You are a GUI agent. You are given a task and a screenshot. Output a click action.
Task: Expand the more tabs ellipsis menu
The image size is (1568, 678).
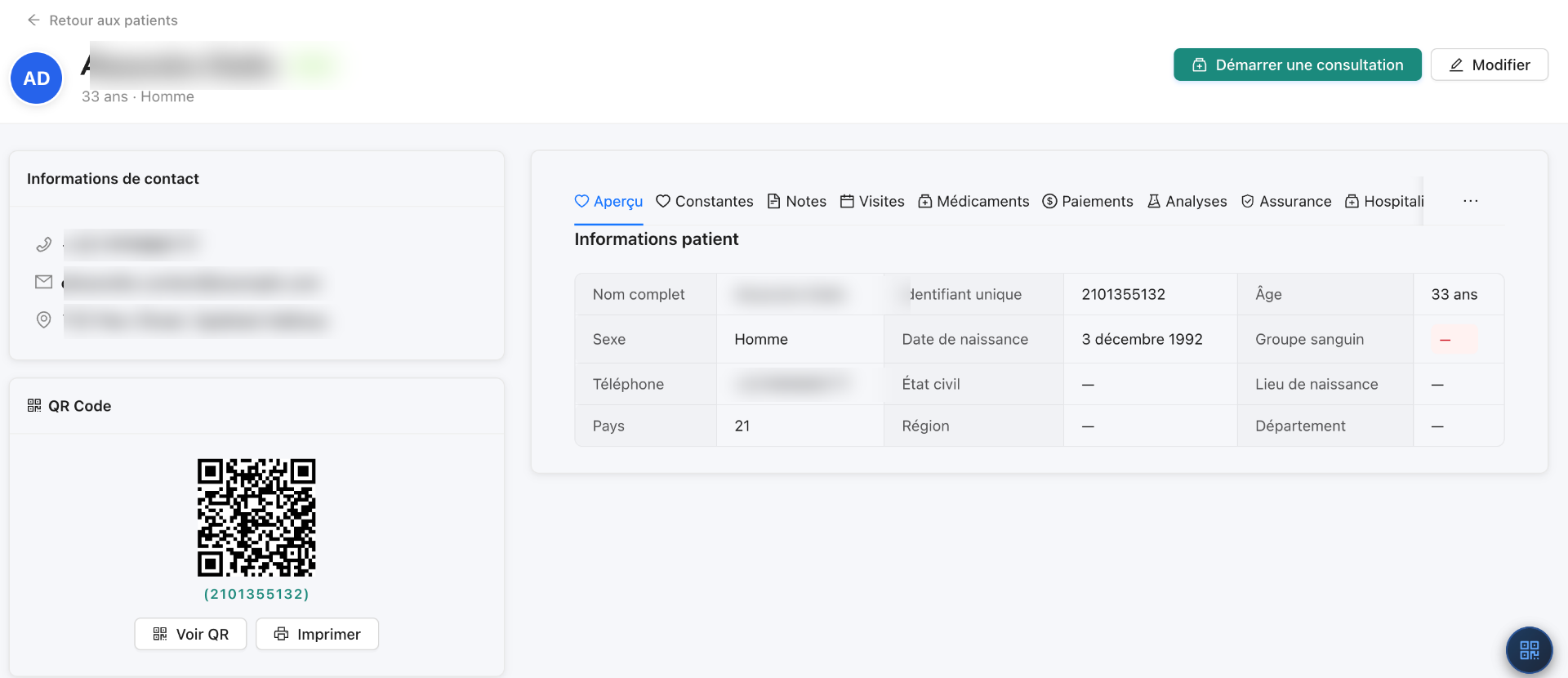click(x=1471, y=201)
